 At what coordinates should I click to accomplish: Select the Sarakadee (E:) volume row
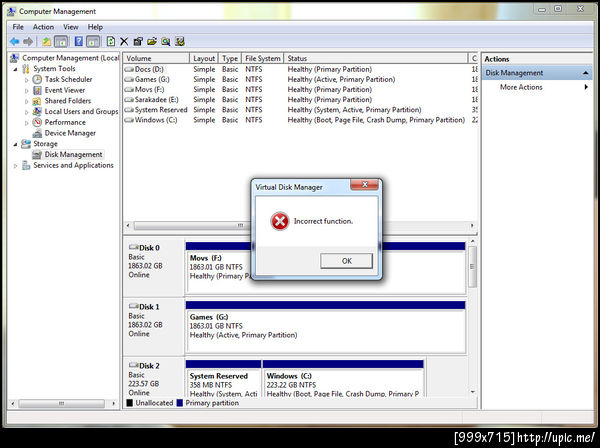pyautogui.click(x=300, y=99)
